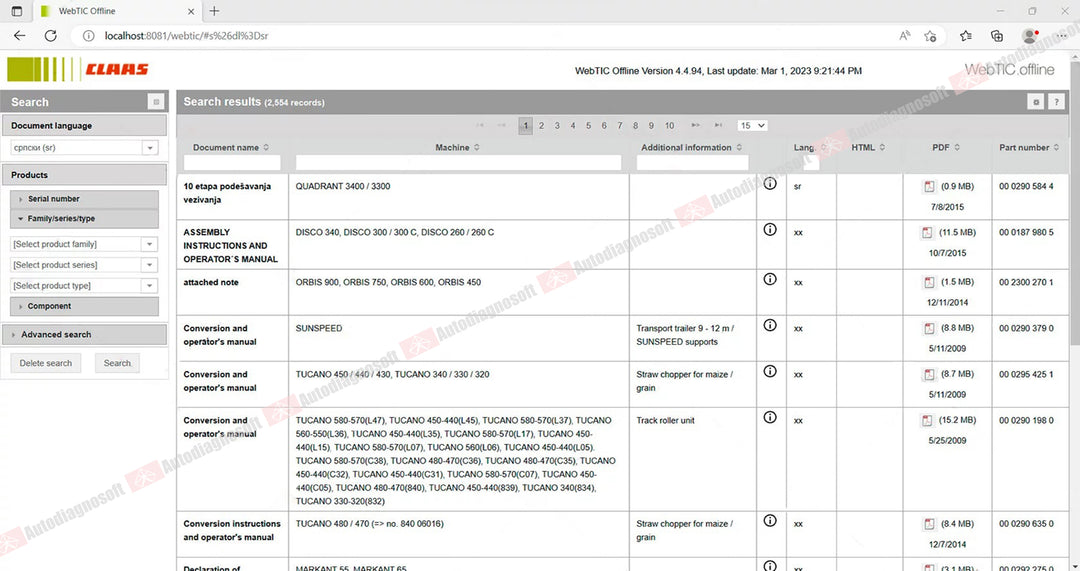Open PDF 00 0290 635 0 (8.4 MB)
The image size is (1080, 571).
929,524
